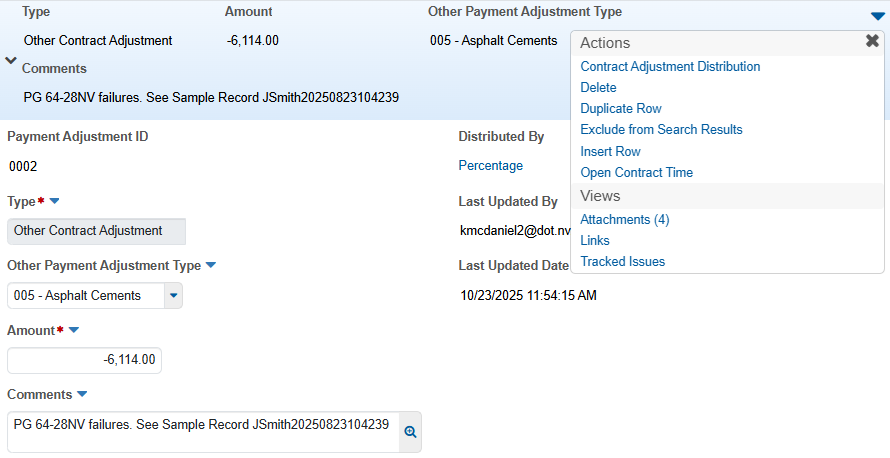Click the disabled Type field Other Contract Adjustment
This screenshot has height=458, width=890.
coord(96,231)
